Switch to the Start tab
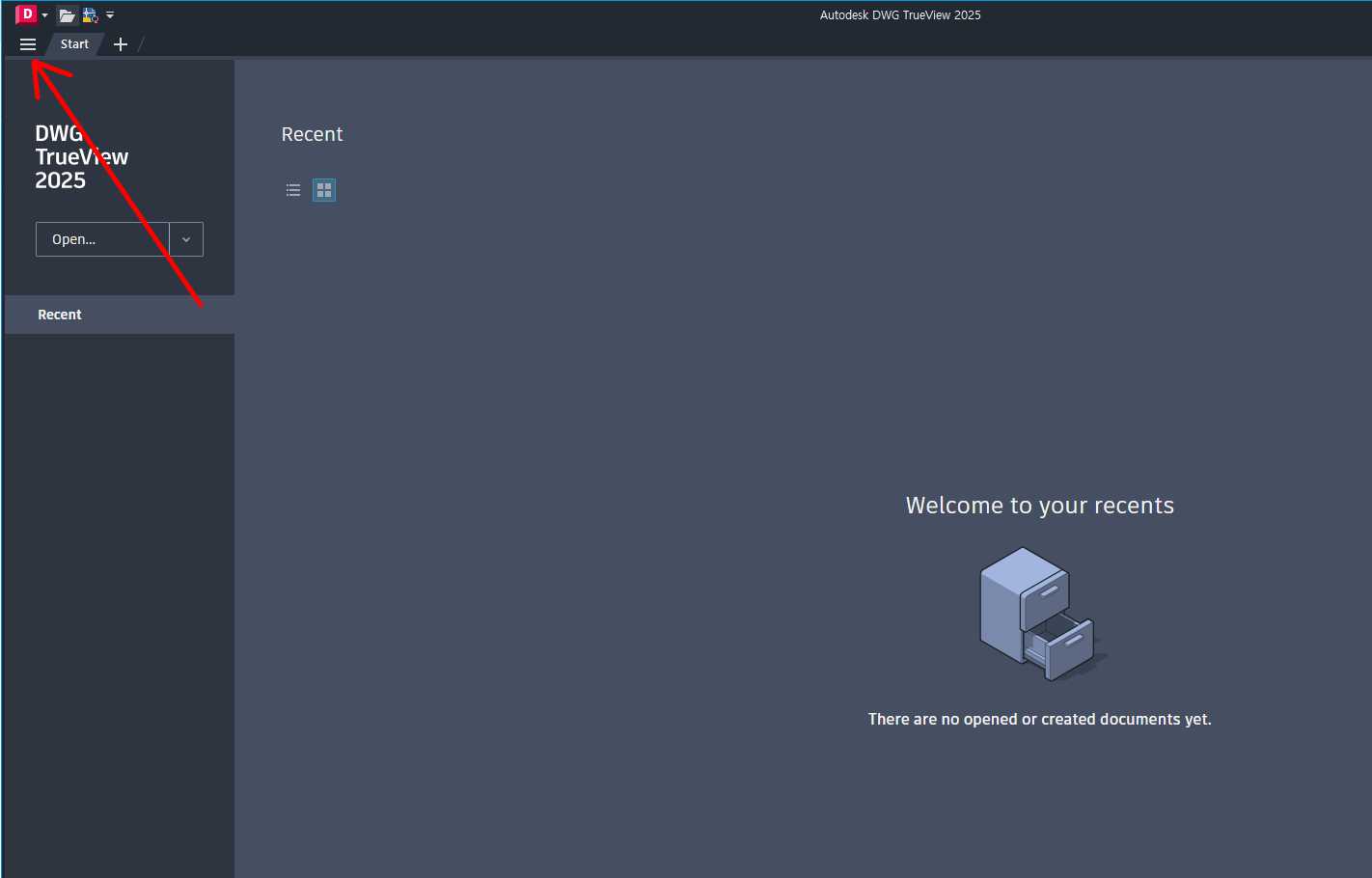 tap(74, 44)
